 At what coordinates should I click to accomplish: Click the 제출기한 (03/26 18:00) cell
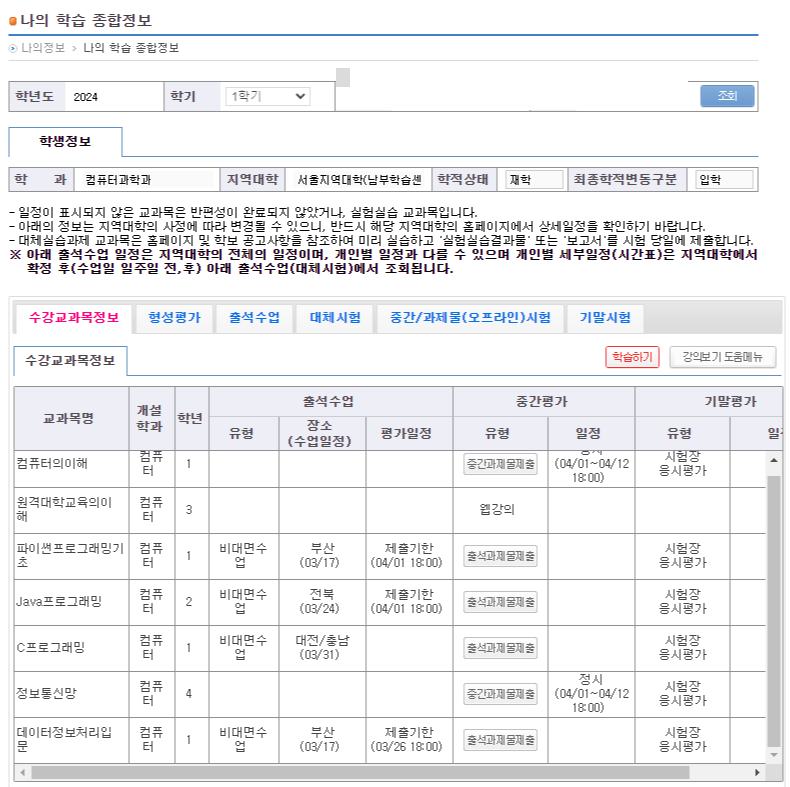tap(407, 739)
